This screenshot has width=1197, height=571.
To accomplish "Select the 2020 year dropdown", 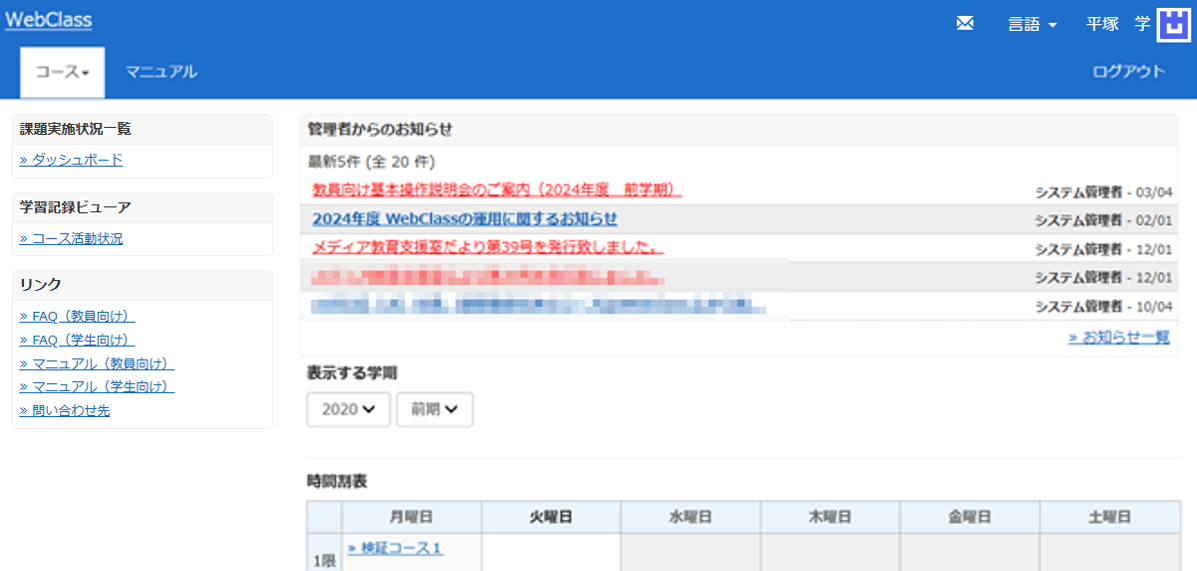I will coord(348,409).
